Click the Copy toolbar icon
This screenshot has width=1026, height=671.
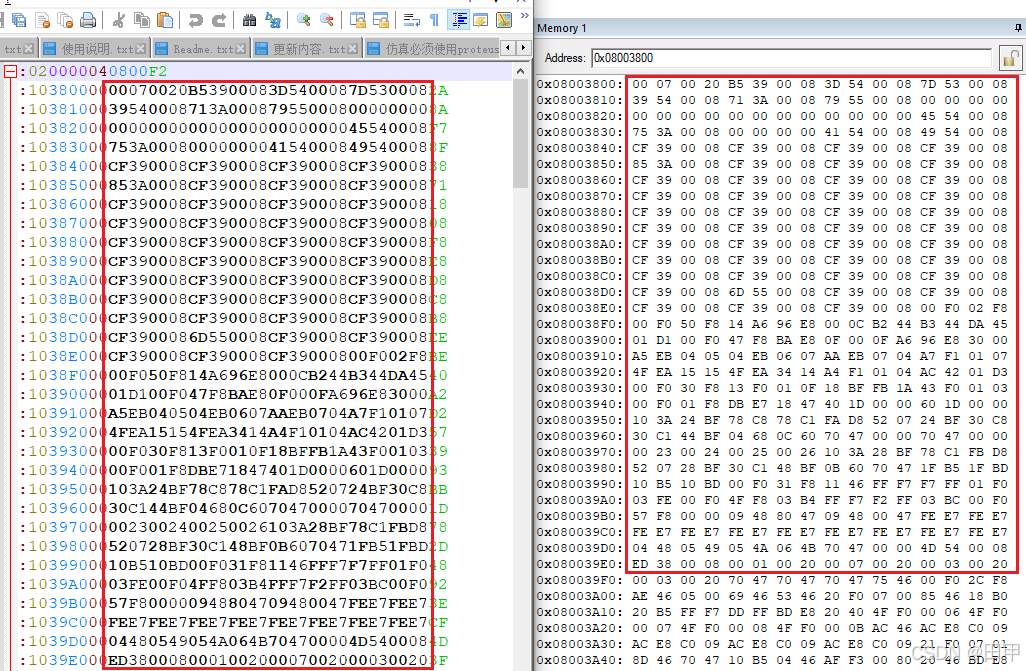click(x=142, y=20)
